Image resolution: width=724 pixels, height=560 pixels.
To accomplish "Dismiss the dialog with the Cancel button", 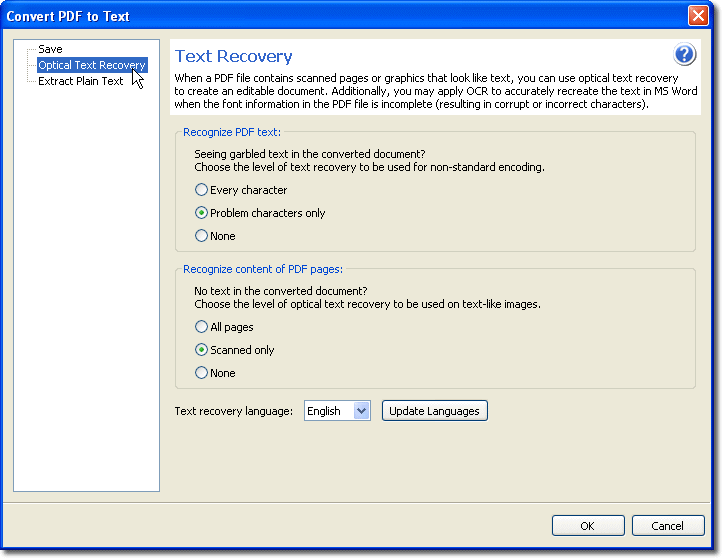I will click(667, 526).
